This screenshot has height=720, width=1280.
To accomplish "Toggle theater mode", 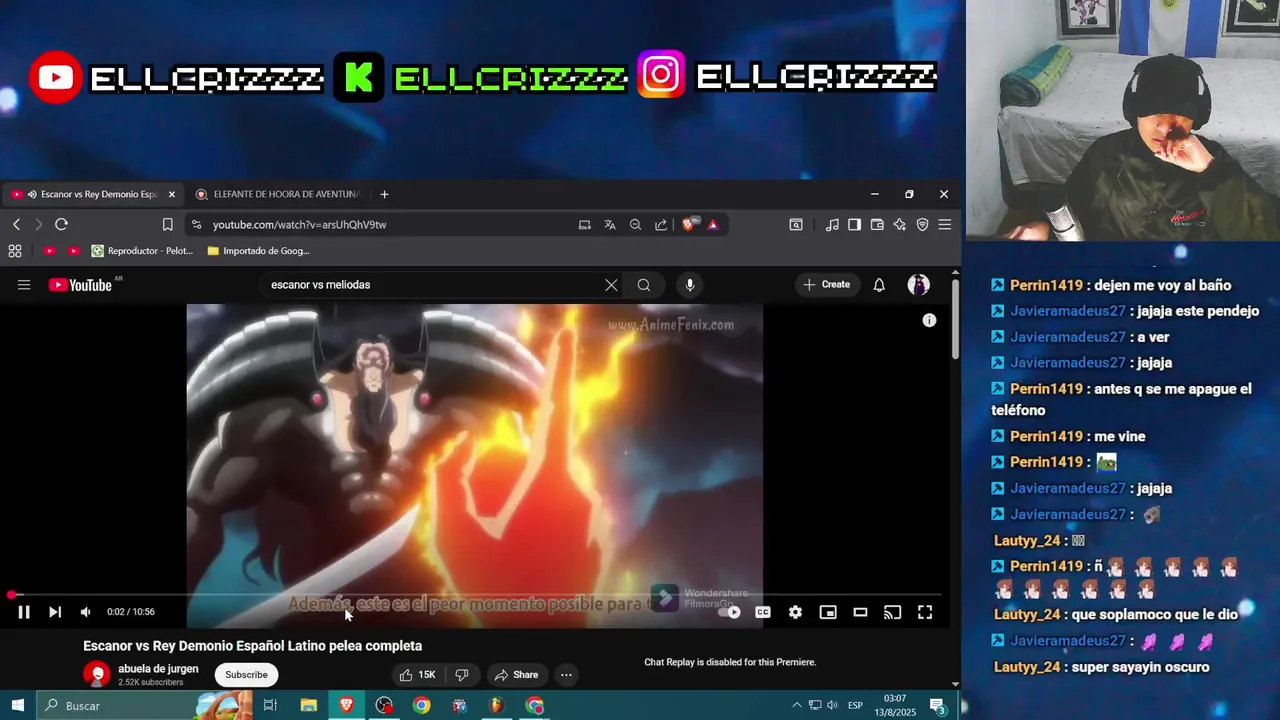I will point(860,612).
